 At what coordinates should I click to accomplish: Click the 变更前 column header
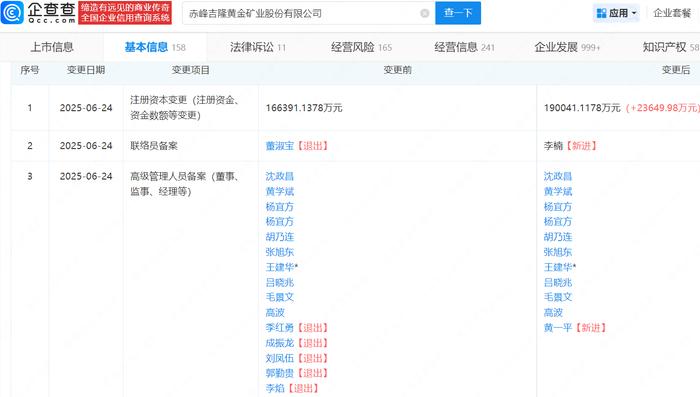coord(397,70)
